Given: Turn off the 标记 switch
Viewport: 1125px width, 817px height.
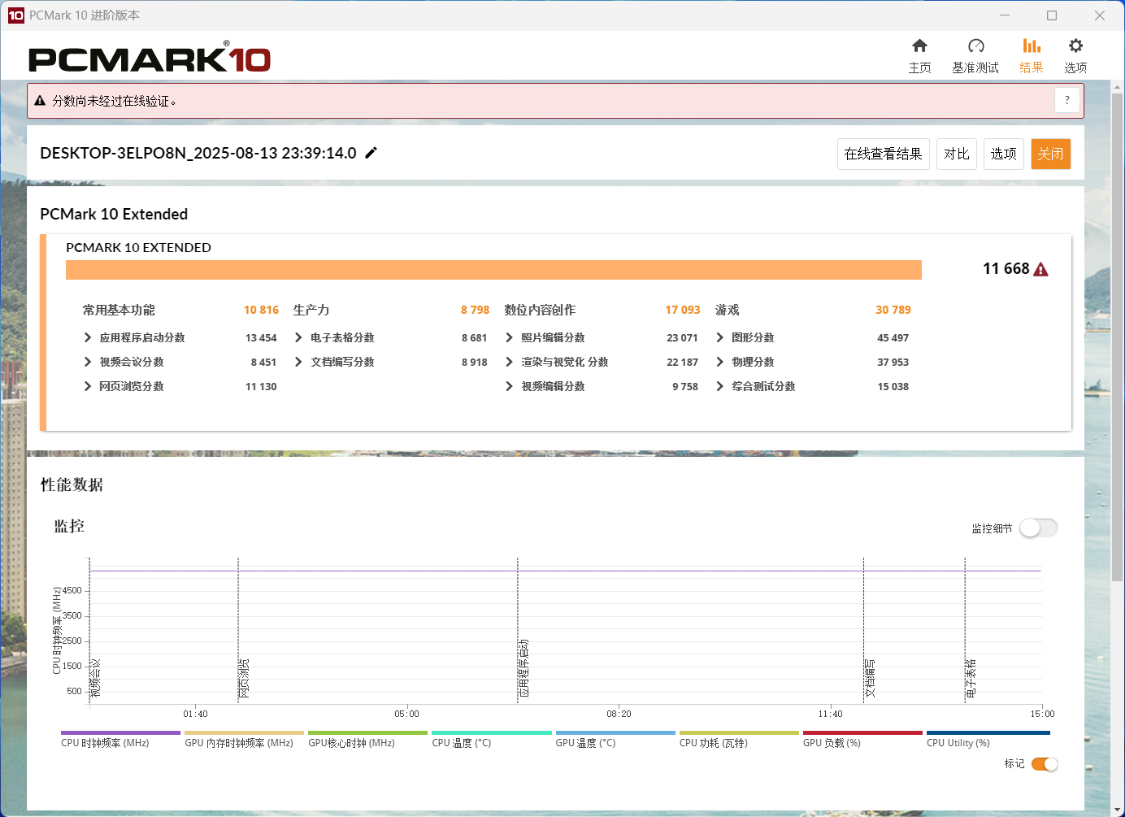Looking at the screenshot, I should pos(1044,764).
